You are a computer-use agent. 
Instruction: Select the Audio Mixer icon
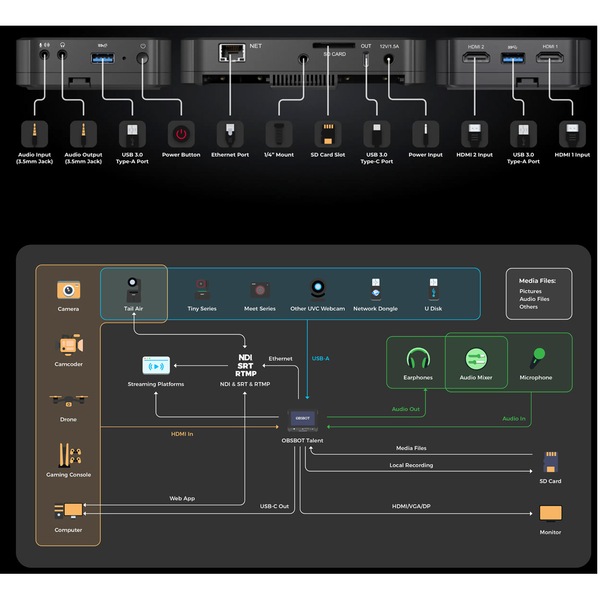tap(476, 359)
